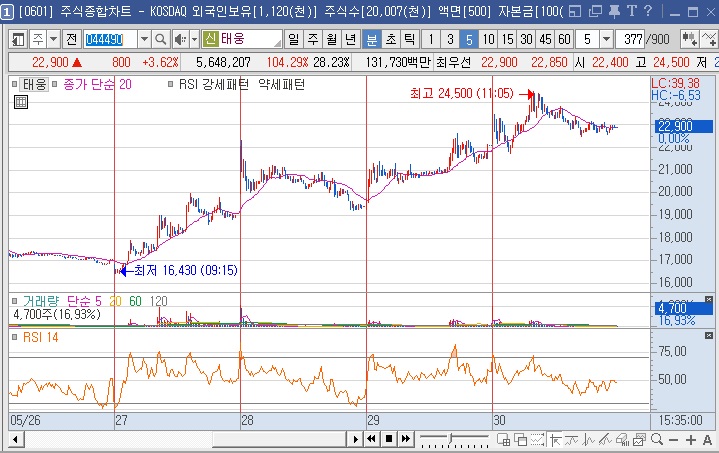This screenshot has height=453, width=719.
Task: Click the vertical line wave tool icon
Action: coord(589,440)
